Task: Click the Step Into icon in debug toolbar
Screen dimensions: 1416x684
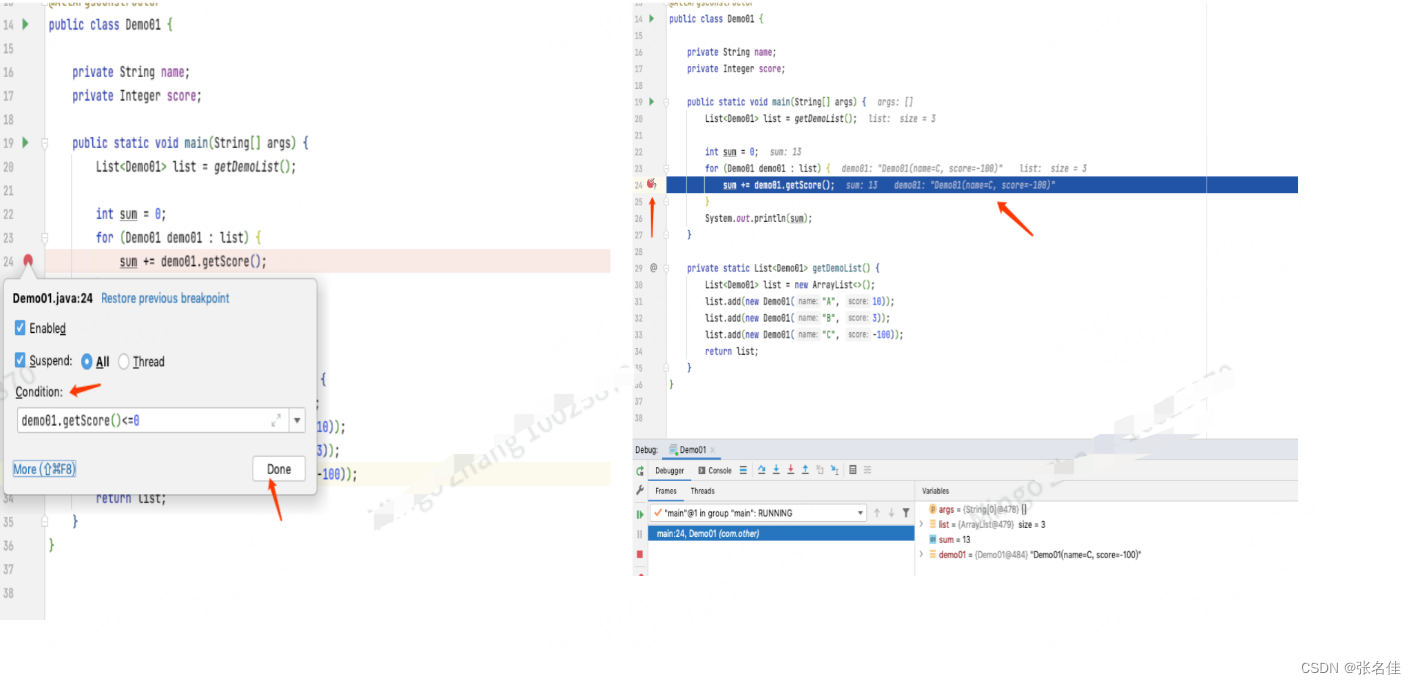Action: (x=776, y=470)
